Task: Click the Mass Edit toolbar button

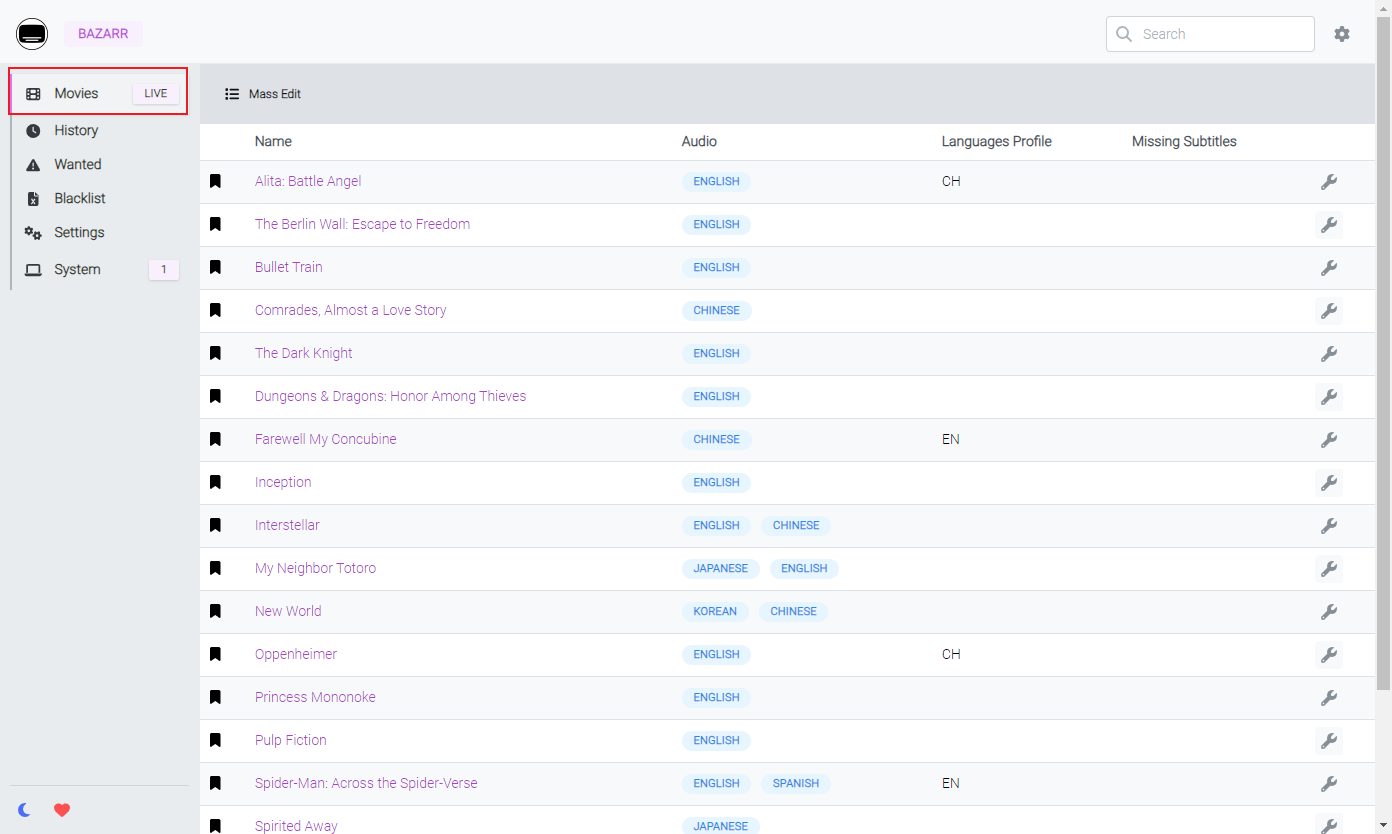Action: tap(263, 94)
